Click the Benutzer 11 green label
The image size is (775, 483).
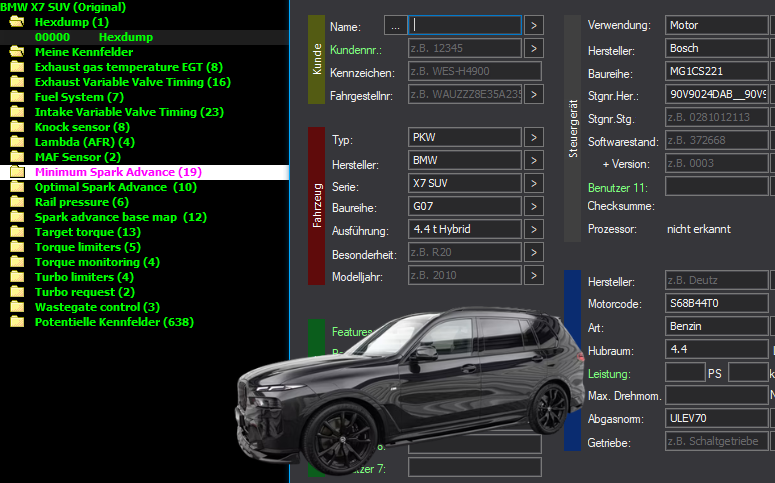coord(617,188)
